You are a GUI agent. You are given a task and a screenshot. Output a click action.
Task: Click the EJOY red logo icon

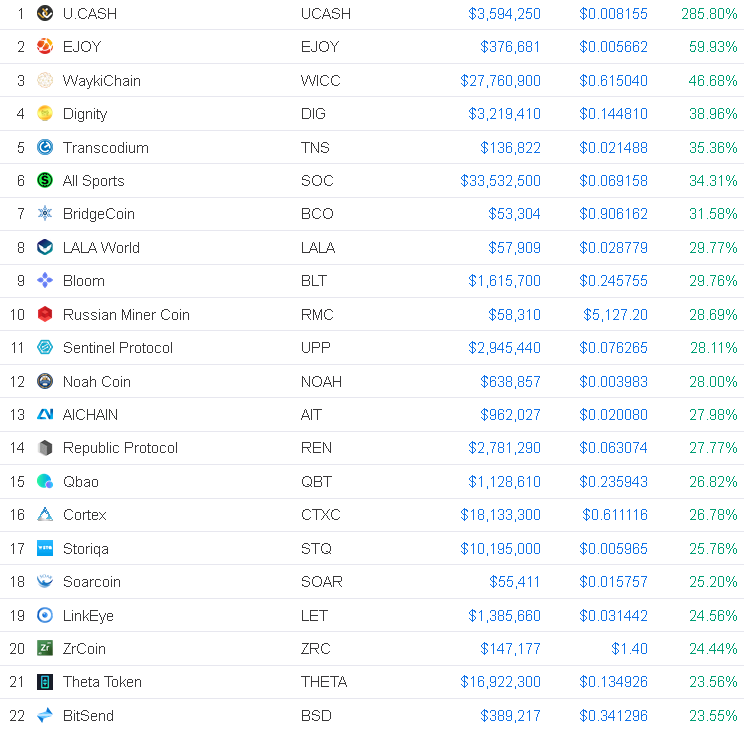pyautogui.click(x=45, y=47)
